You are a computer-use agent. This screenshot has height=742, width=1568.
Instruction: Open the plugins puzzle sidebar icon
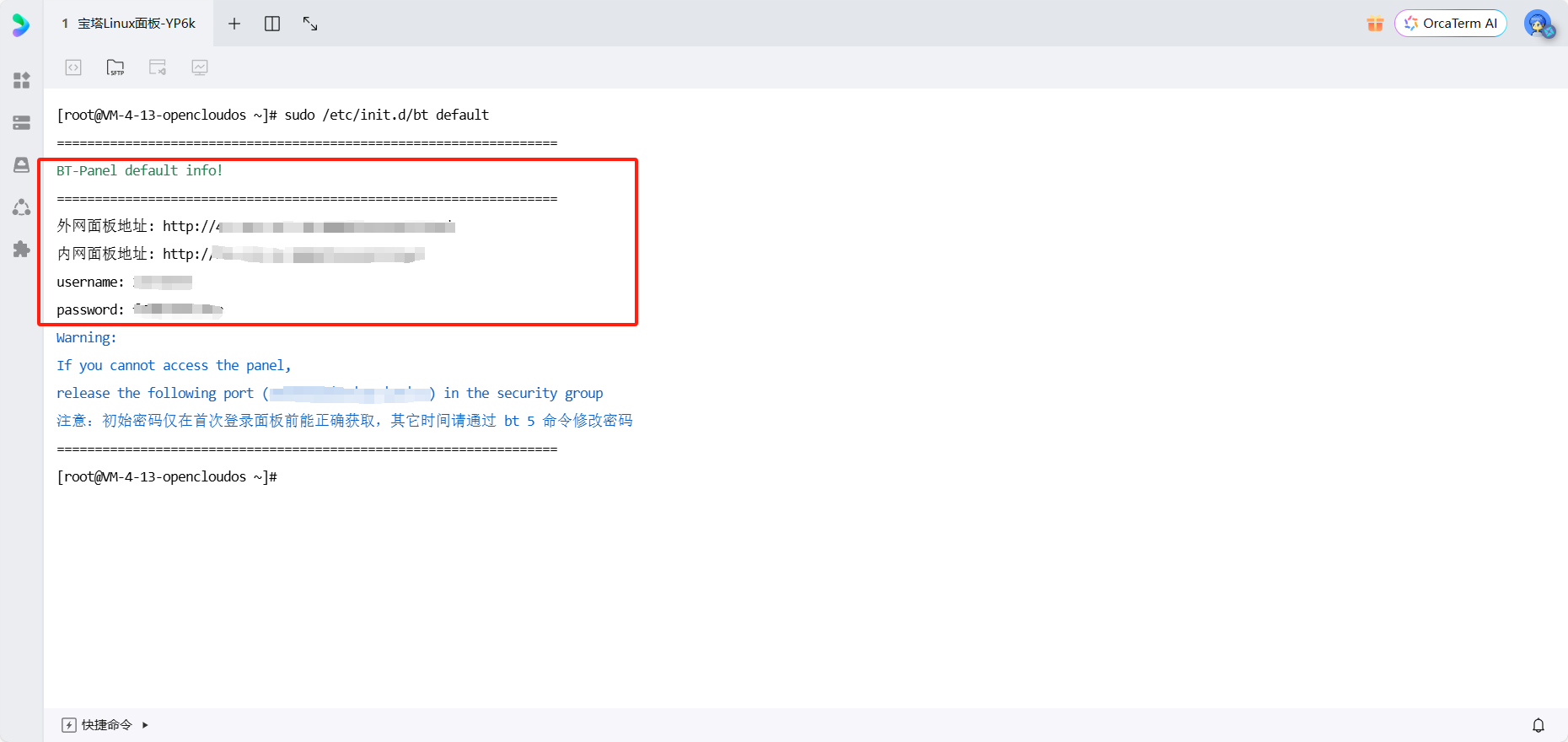22,250
